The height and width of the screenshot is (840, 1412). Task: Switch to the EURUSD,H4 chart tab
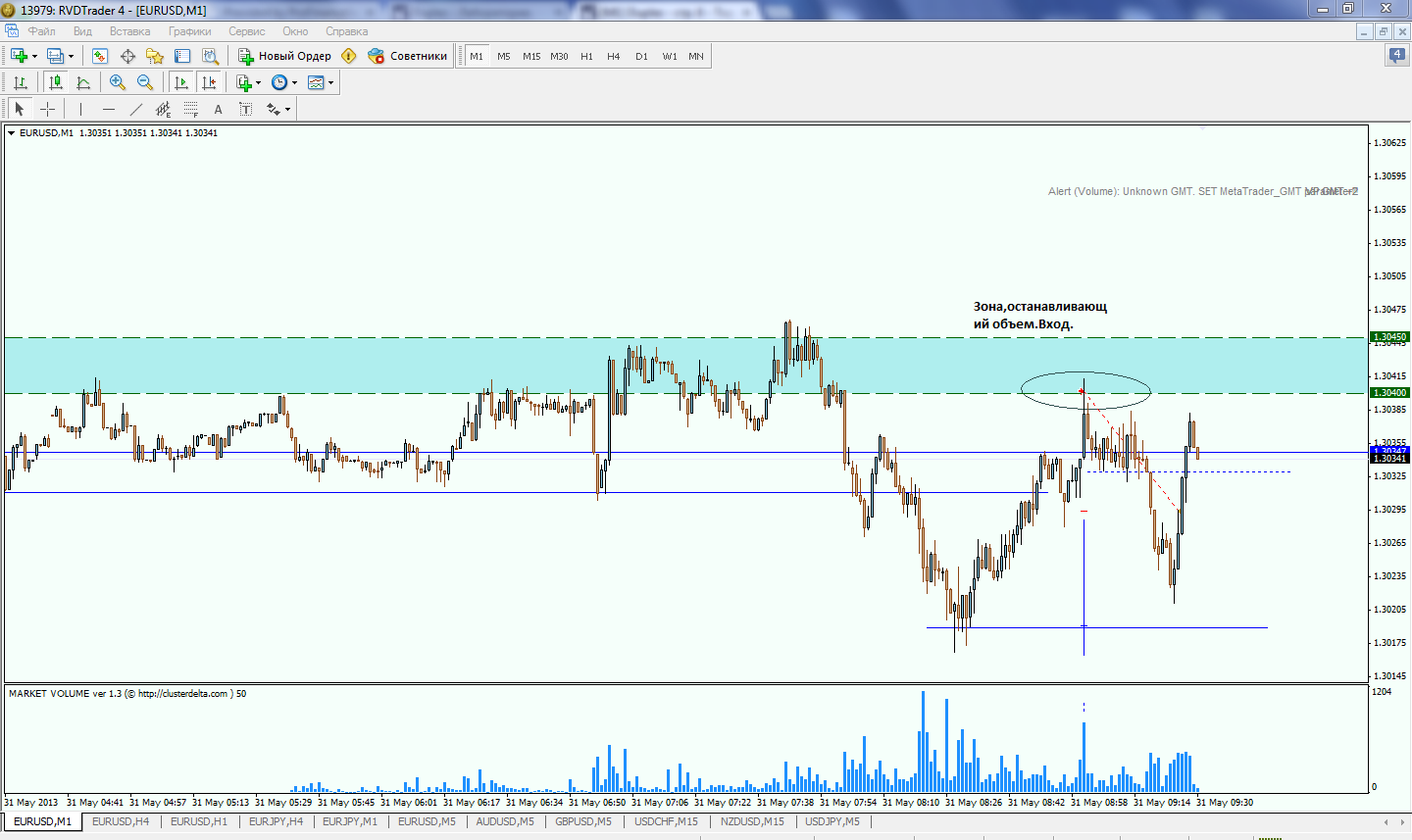pyautogui.click(x=121, y=821)
